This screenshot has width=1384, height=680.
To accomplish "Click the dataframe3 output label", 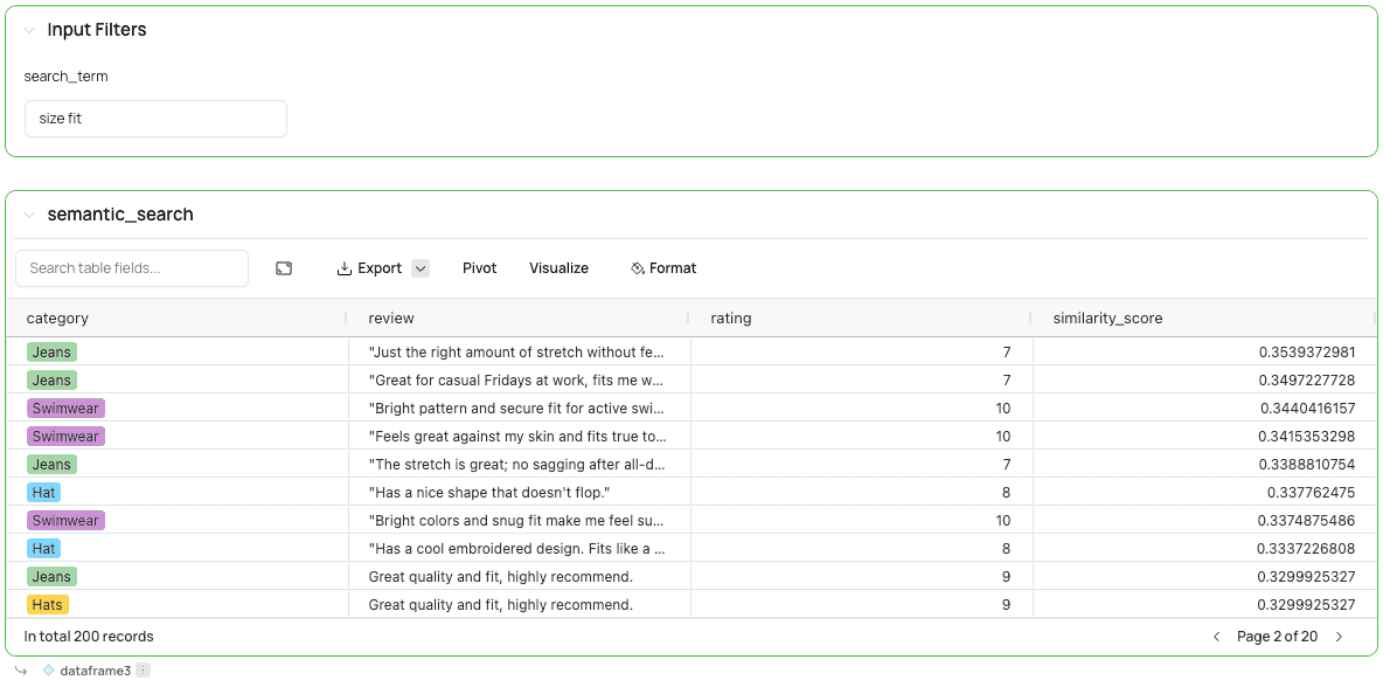I will tap(95, 670).
